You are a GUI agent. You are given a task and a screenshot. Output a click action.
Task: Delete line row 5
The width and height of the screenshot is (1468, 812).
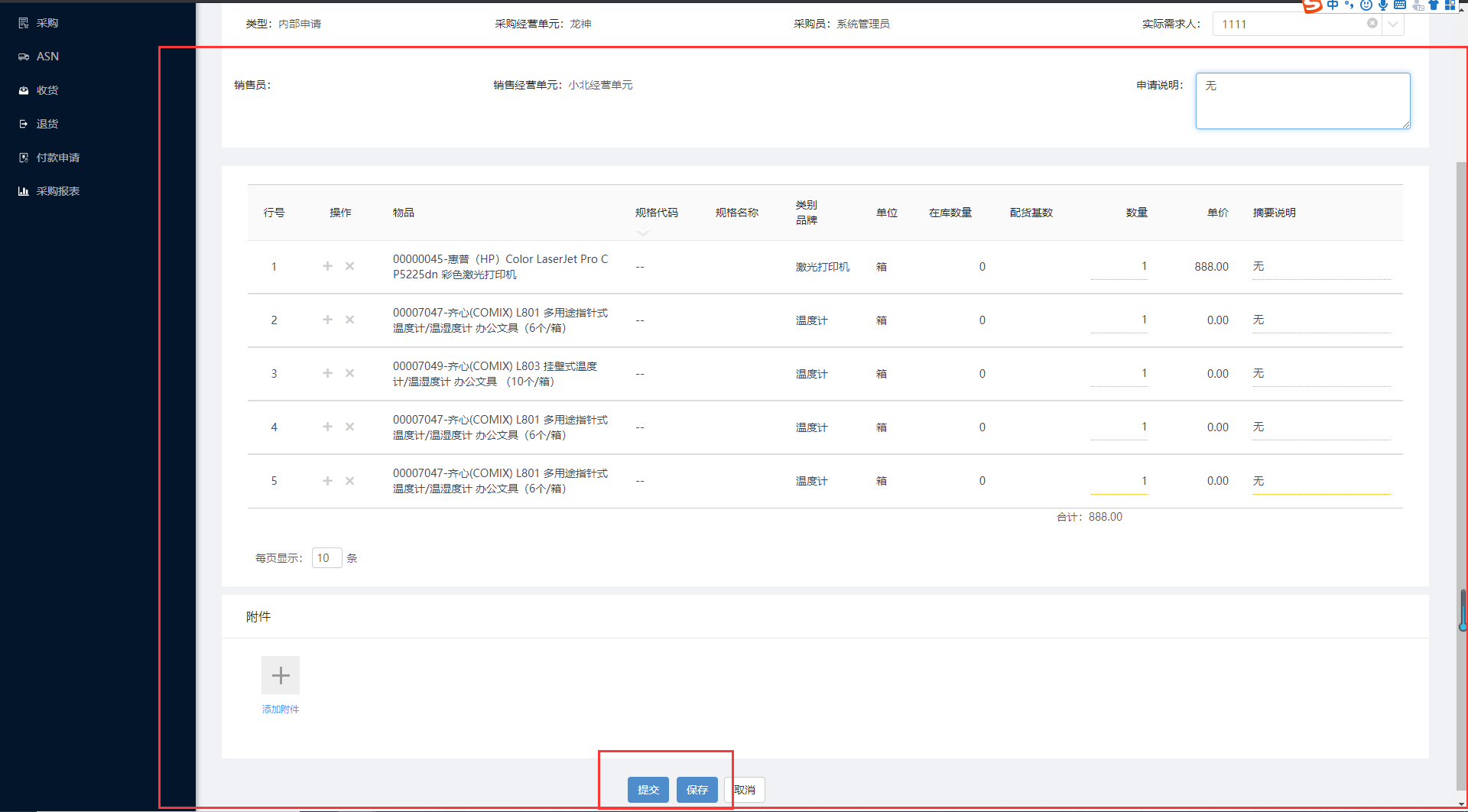(349, 481)
